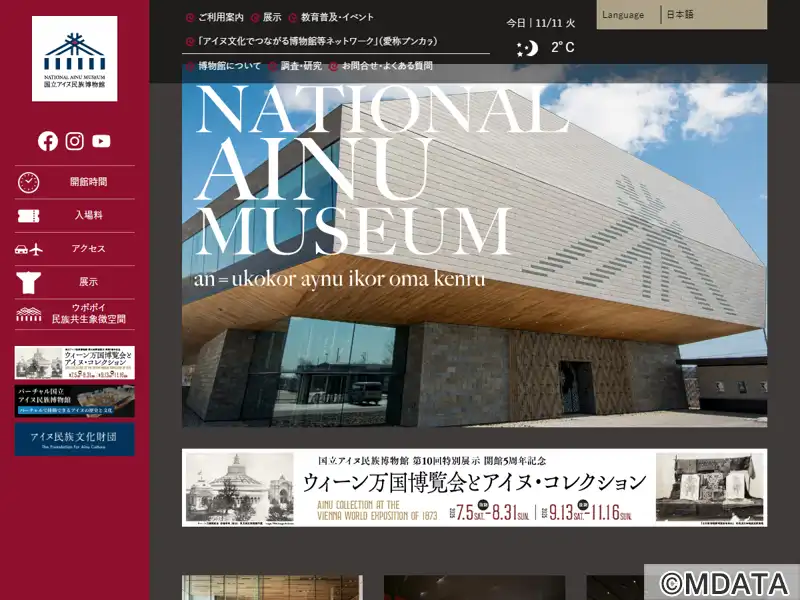Open the 教育普及・イベント menu
Screen dimensions: 800x600
click(x=337, y=17)
